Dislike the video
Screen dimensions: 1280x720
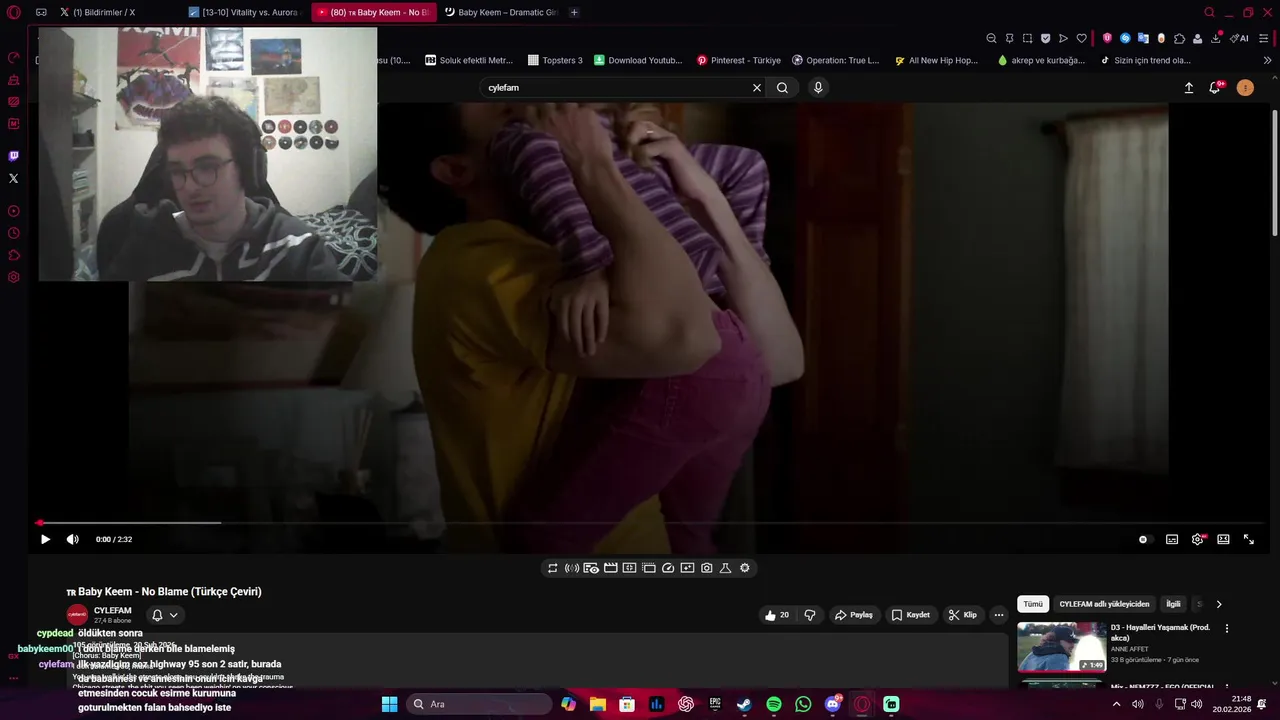810,615
